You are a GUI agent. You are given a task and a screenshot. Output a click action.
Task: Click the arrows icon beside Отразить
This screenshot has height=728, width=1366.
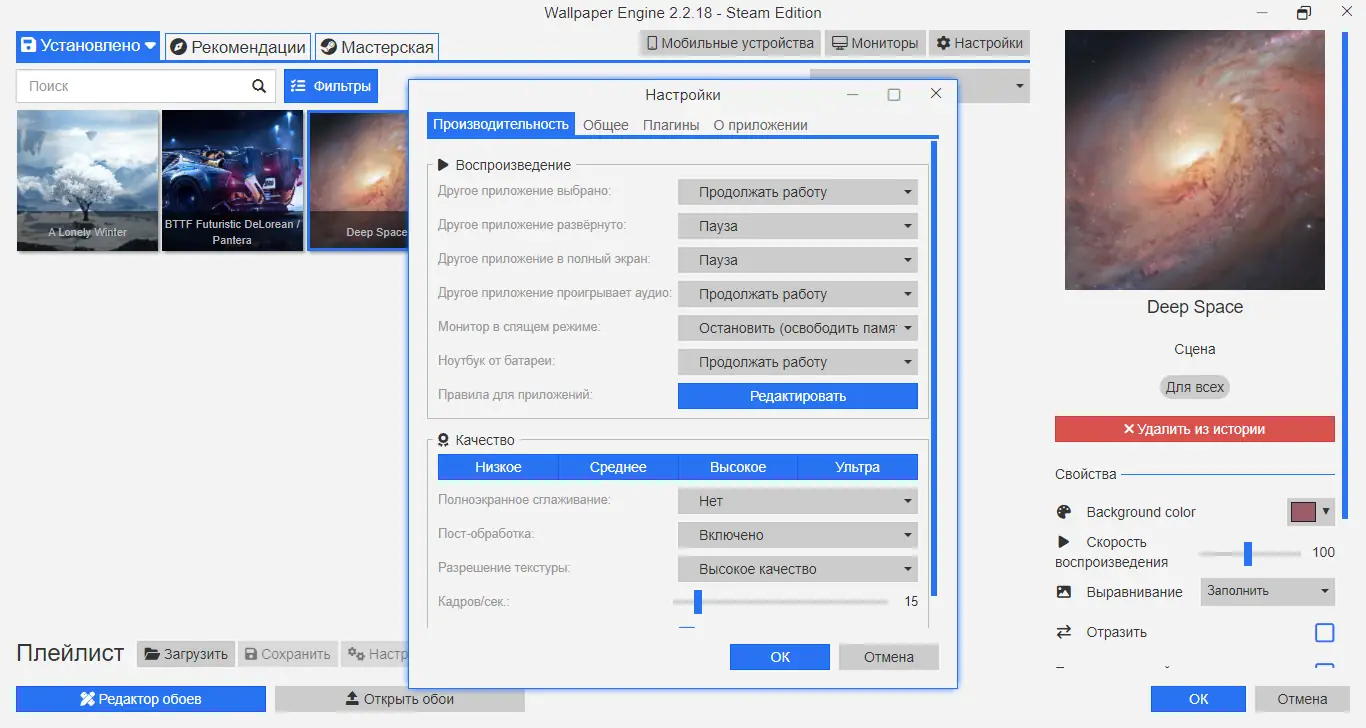1064,632
